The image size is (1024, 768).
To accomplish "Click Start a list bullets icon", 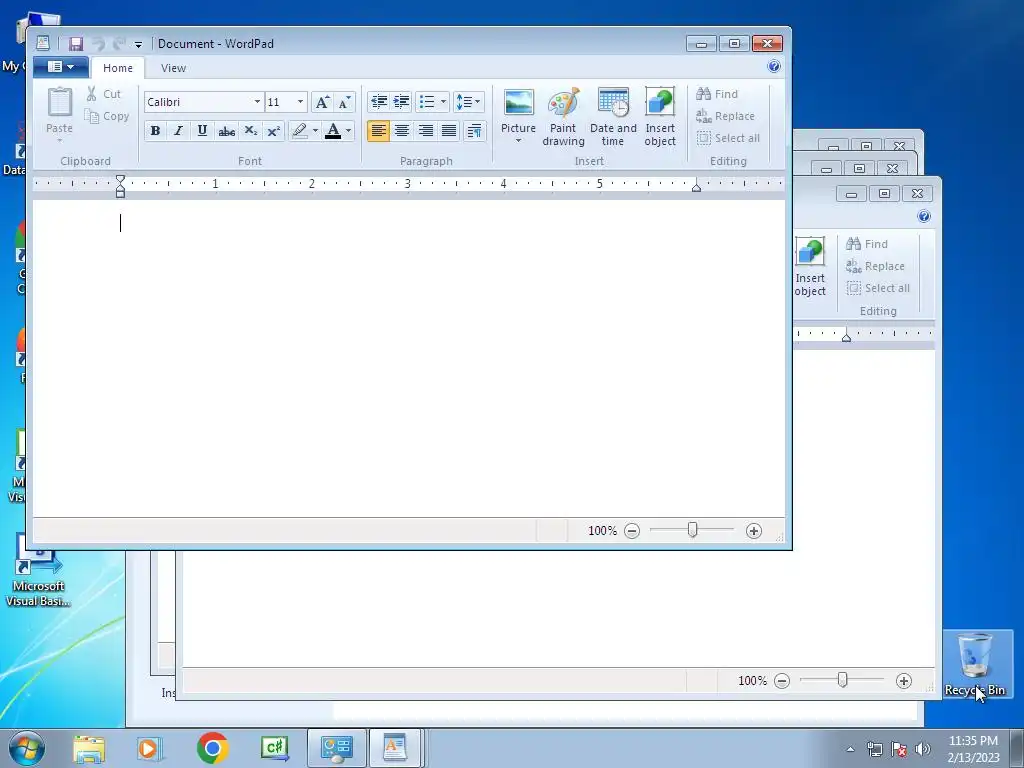I will [427, 102].
